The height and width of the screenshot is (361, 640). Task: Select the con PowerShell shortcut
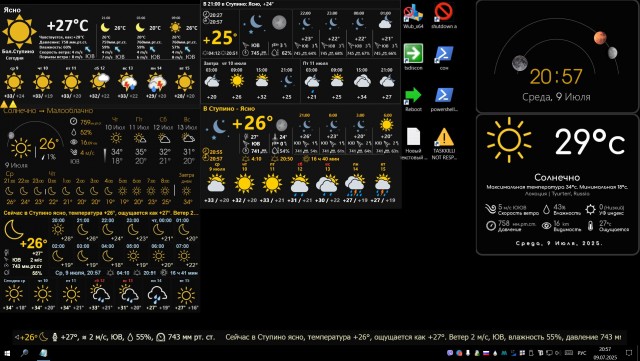point(444,57)
